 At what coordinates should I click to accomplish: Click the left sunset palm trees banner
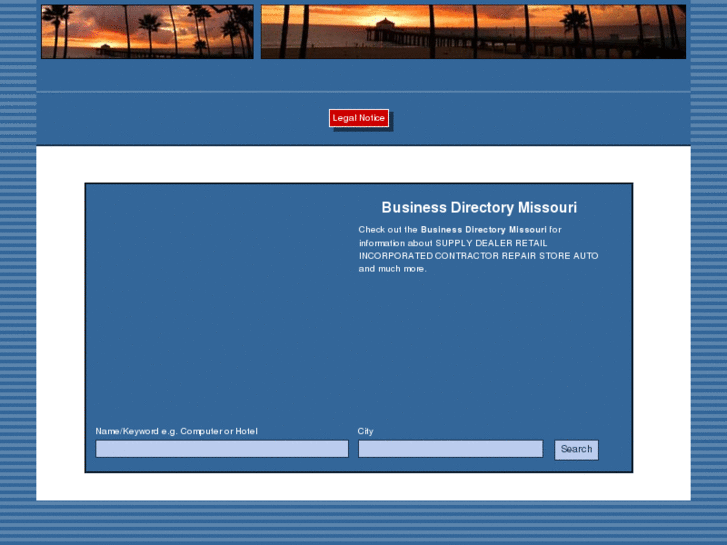147,32
